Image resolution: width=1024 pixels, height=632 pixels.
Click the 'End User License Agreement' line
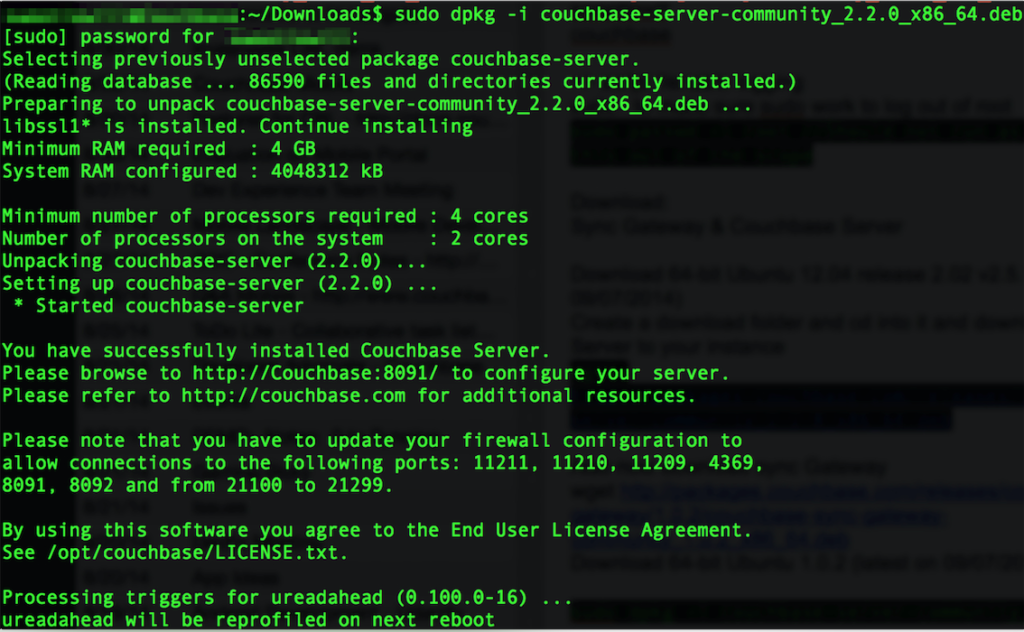[x=377, y=529]
